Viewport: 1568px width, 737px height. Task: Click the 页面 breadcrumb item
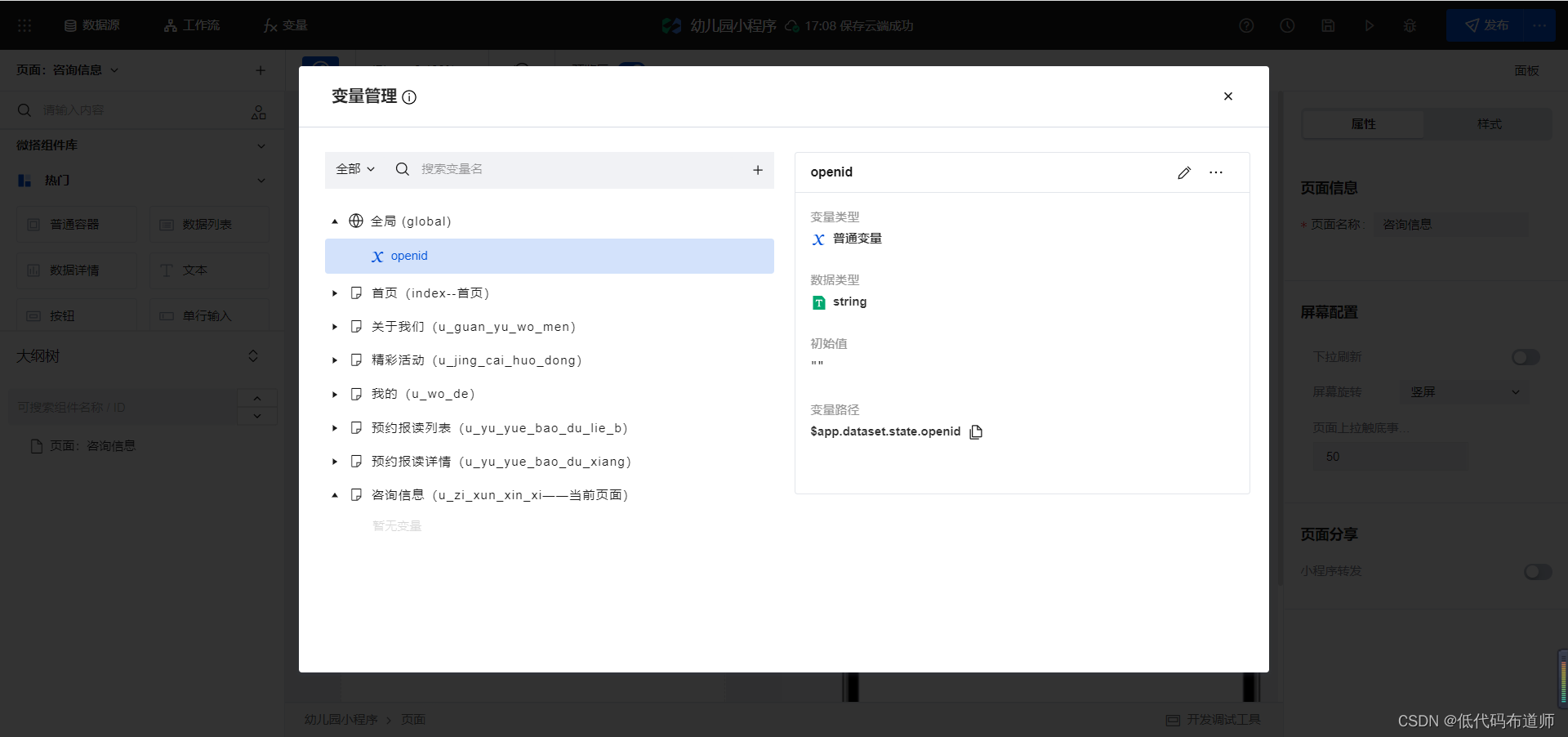coord(413,720)
